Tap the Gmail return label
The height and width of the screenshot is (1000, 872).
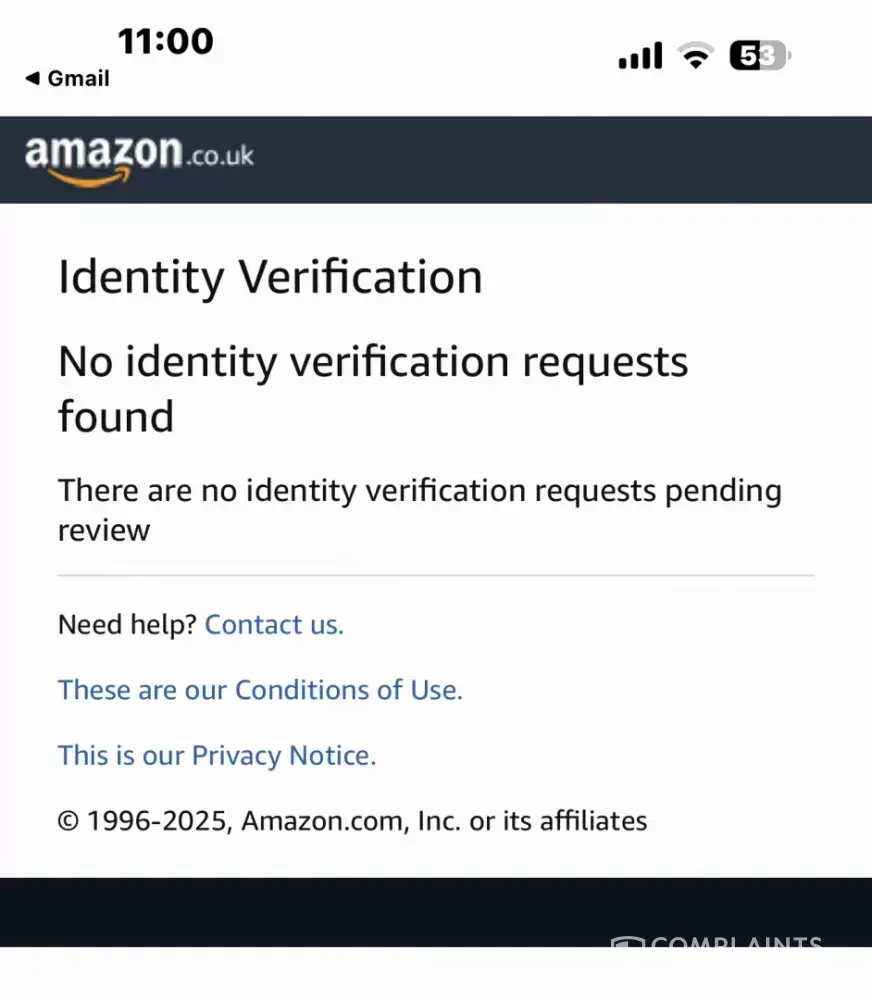tap(78, 79)
